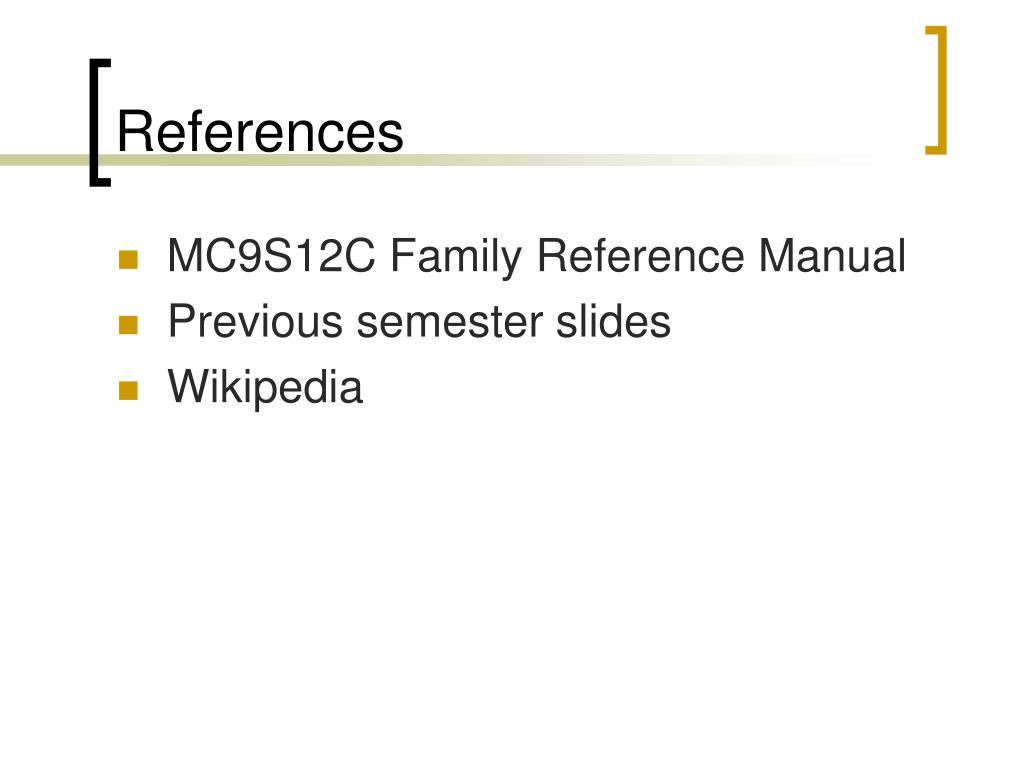1024x768 pixels.
Task: Click the bottom hook of gold bracket
Action: point(936,151)
